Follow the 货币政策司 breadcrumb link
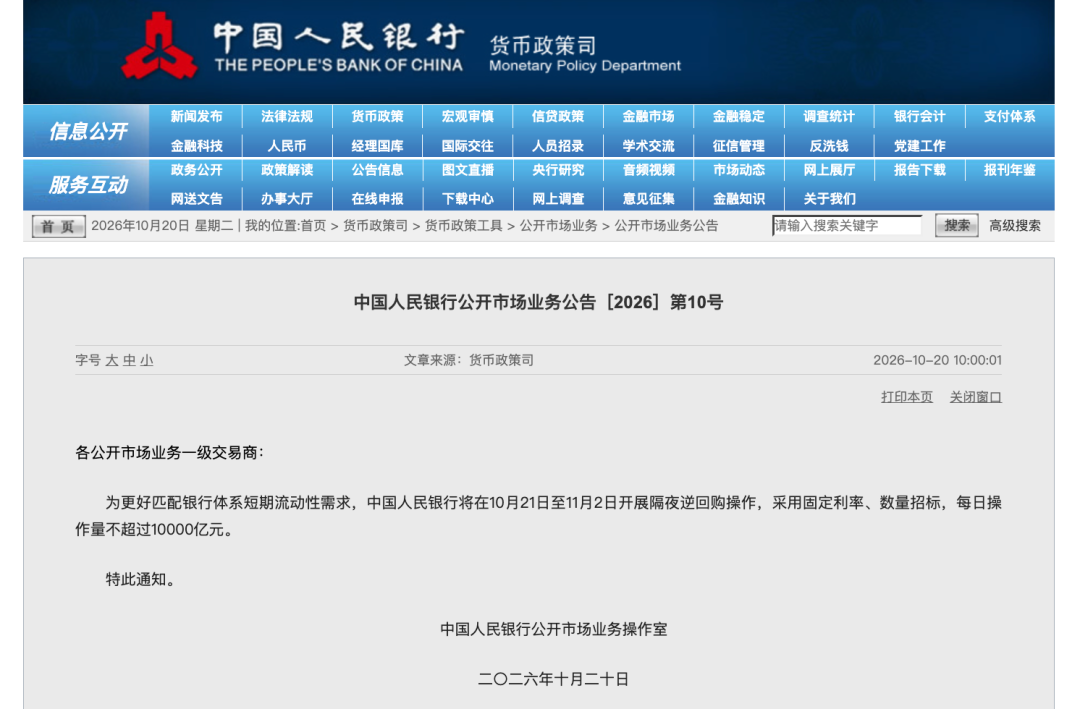 coord(375,226)
